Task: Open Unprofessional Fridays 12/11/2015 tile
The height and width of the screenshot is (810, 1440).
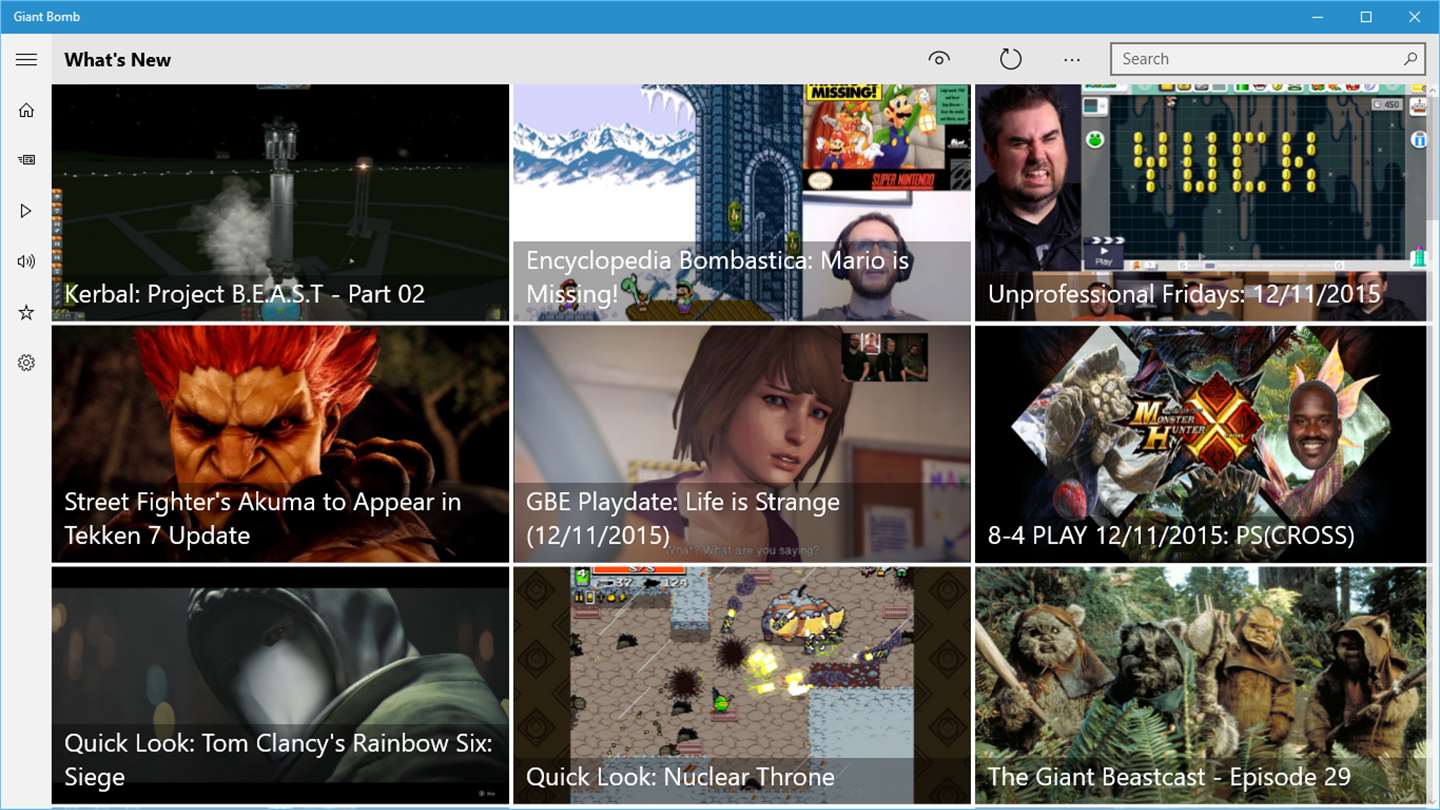Action: [x=1201, y=203]
